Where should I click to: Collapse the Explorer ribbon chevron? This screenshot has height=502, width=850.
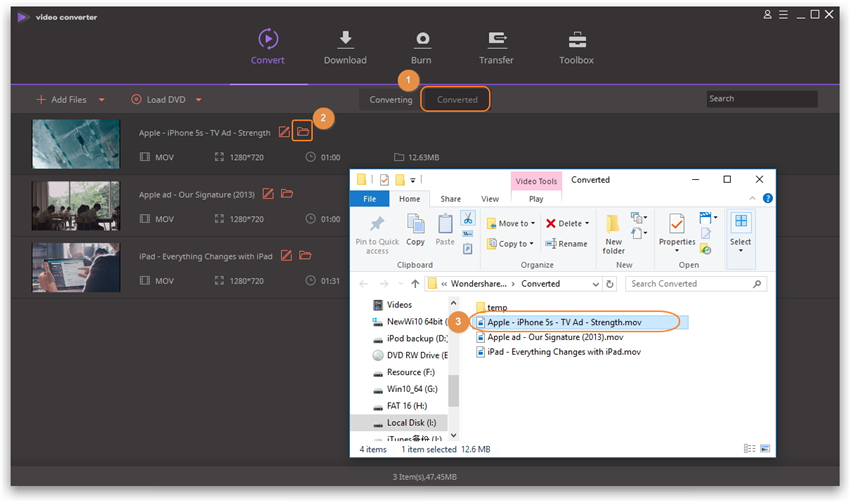point(752,198)
